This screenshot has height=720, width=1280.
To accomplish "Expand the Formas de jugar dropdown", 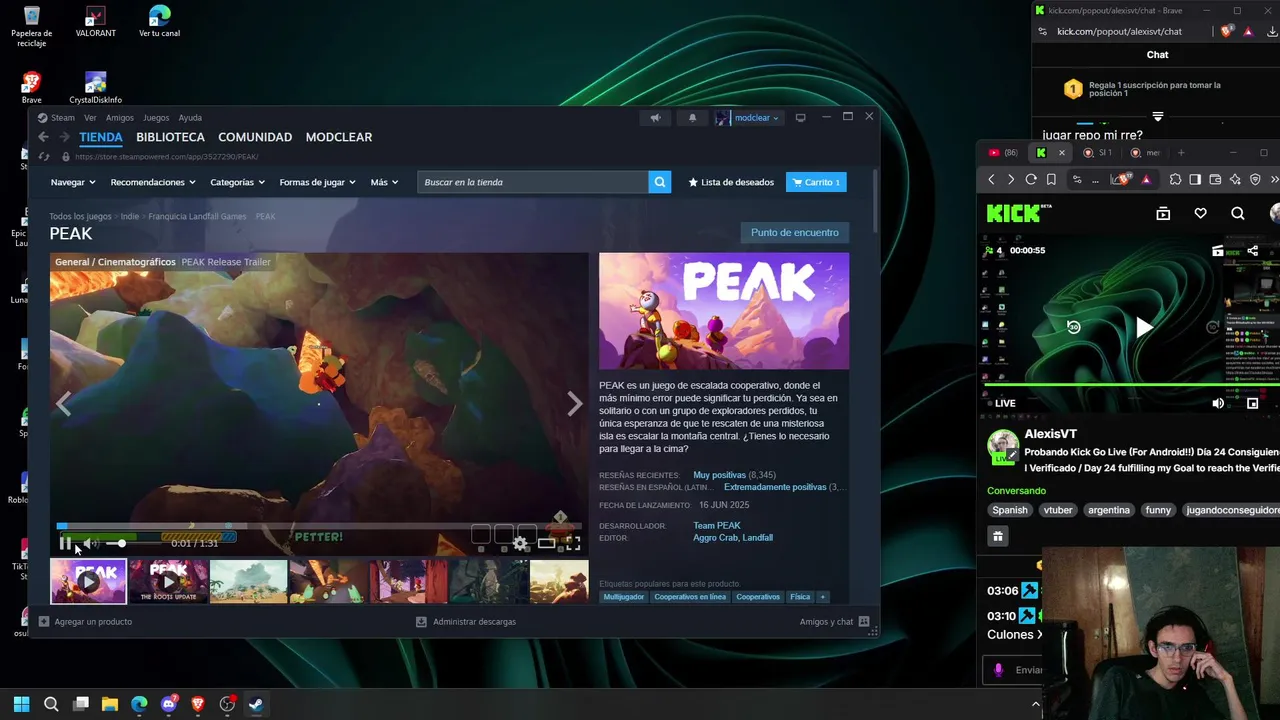I will [318, 182].
